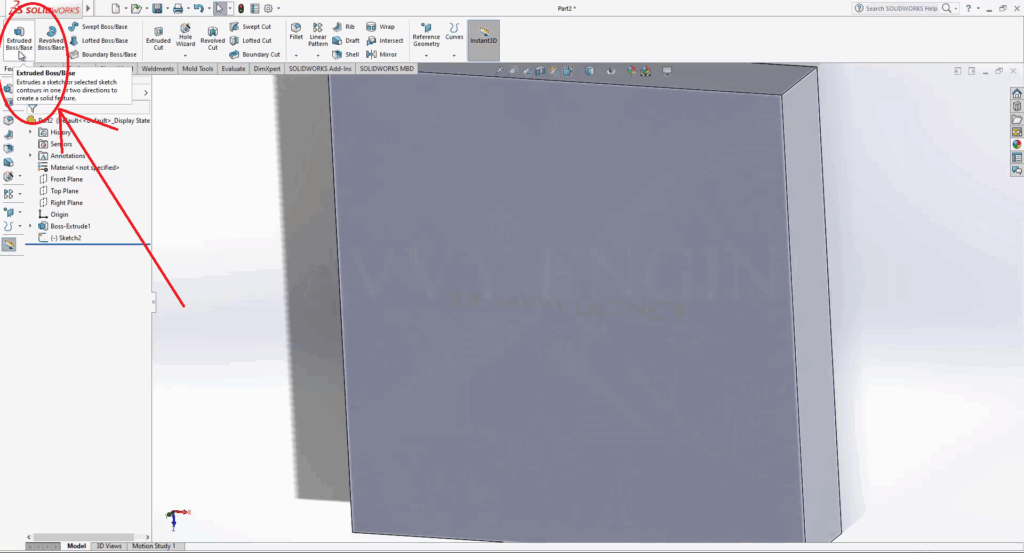Click the Rebuild traffic light icon
Screen dimensions: 1024x553
click(x=241, y=8)
